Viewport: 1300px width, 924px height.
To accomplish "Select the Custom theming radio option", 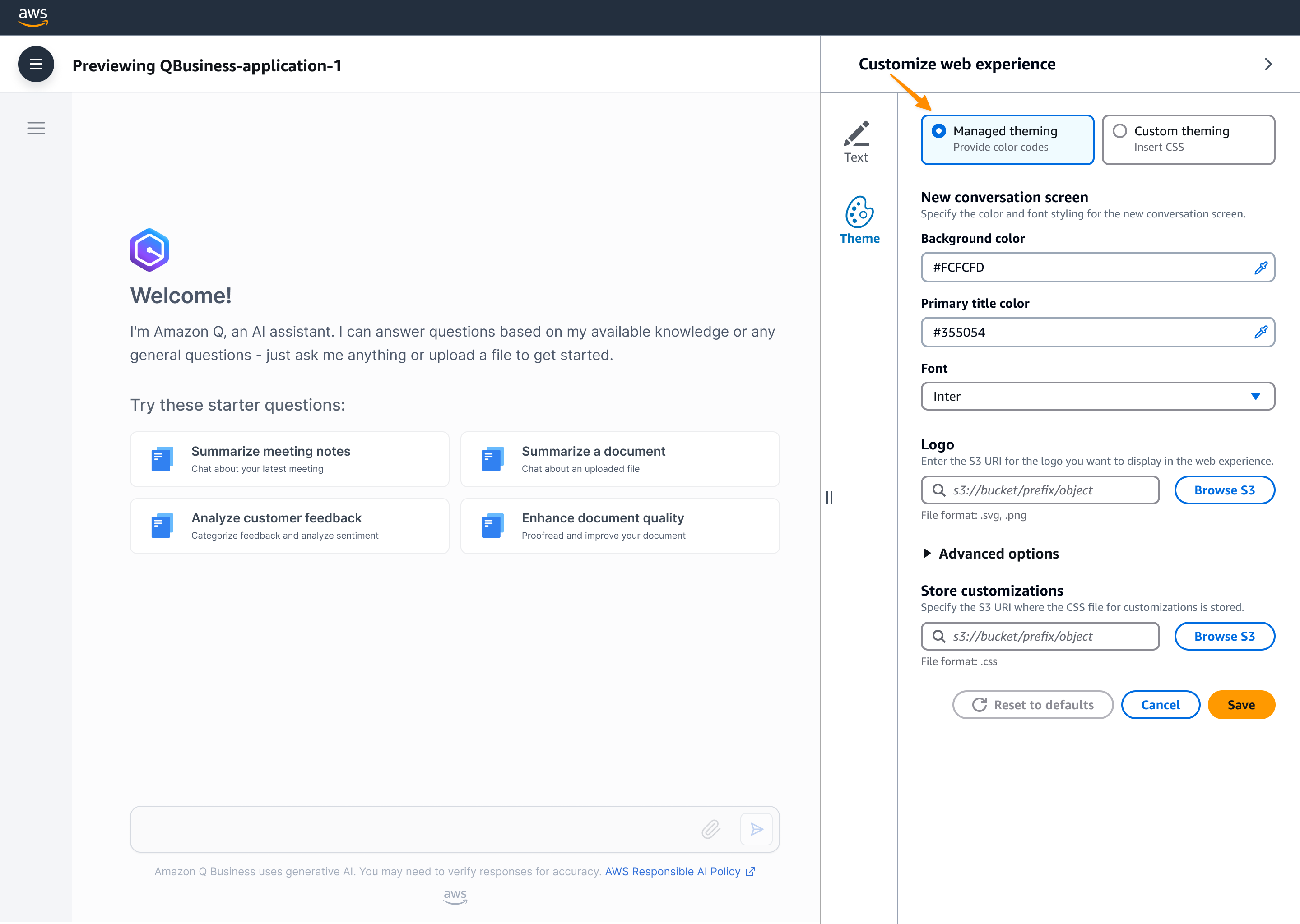I will point(1119,131).
